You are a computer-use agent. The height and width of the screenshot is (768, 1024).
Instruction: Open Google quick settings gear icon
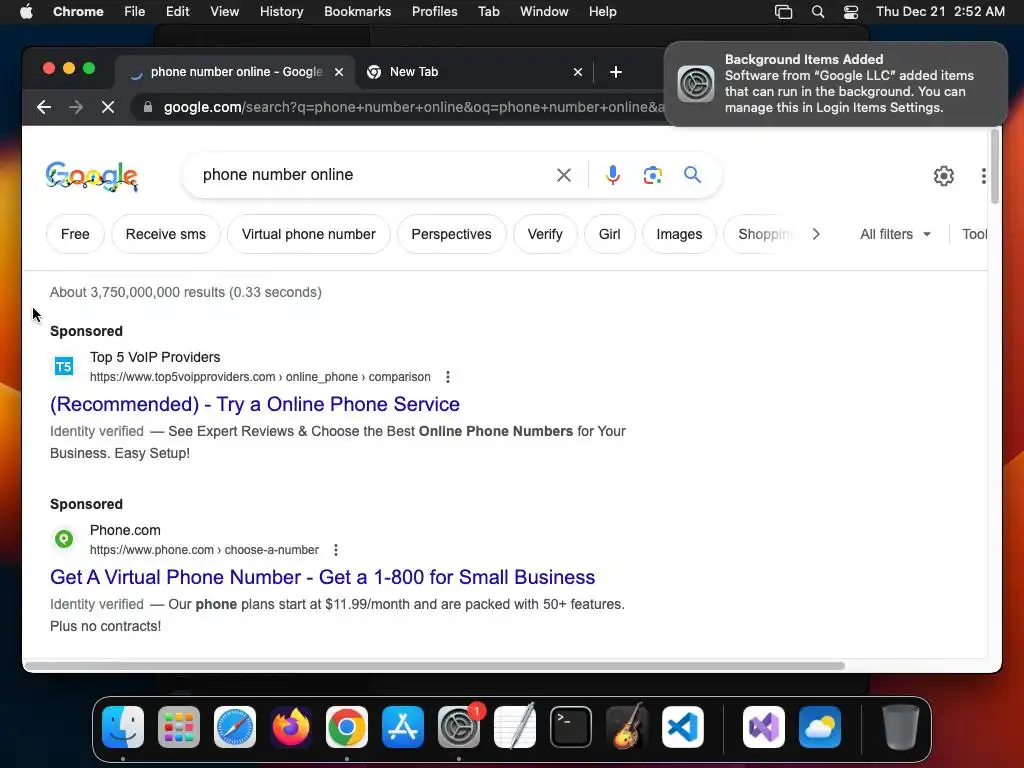click(x=944, y=176)
